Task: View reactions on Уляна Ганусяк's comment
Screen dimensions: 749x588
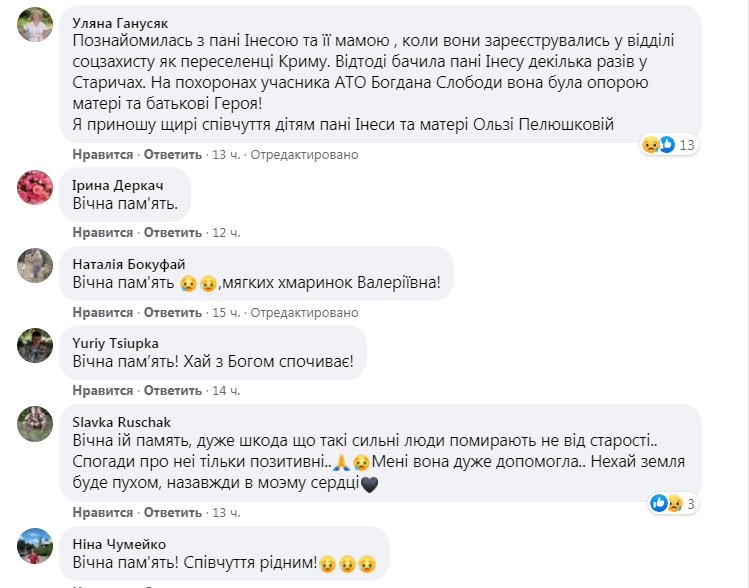Action: (x=668, y=145)
